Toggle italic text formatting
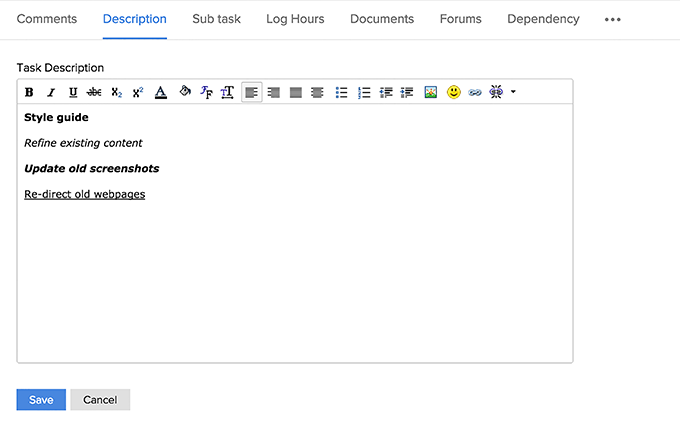This screenshot has height=424, width=680. [51, 92]
